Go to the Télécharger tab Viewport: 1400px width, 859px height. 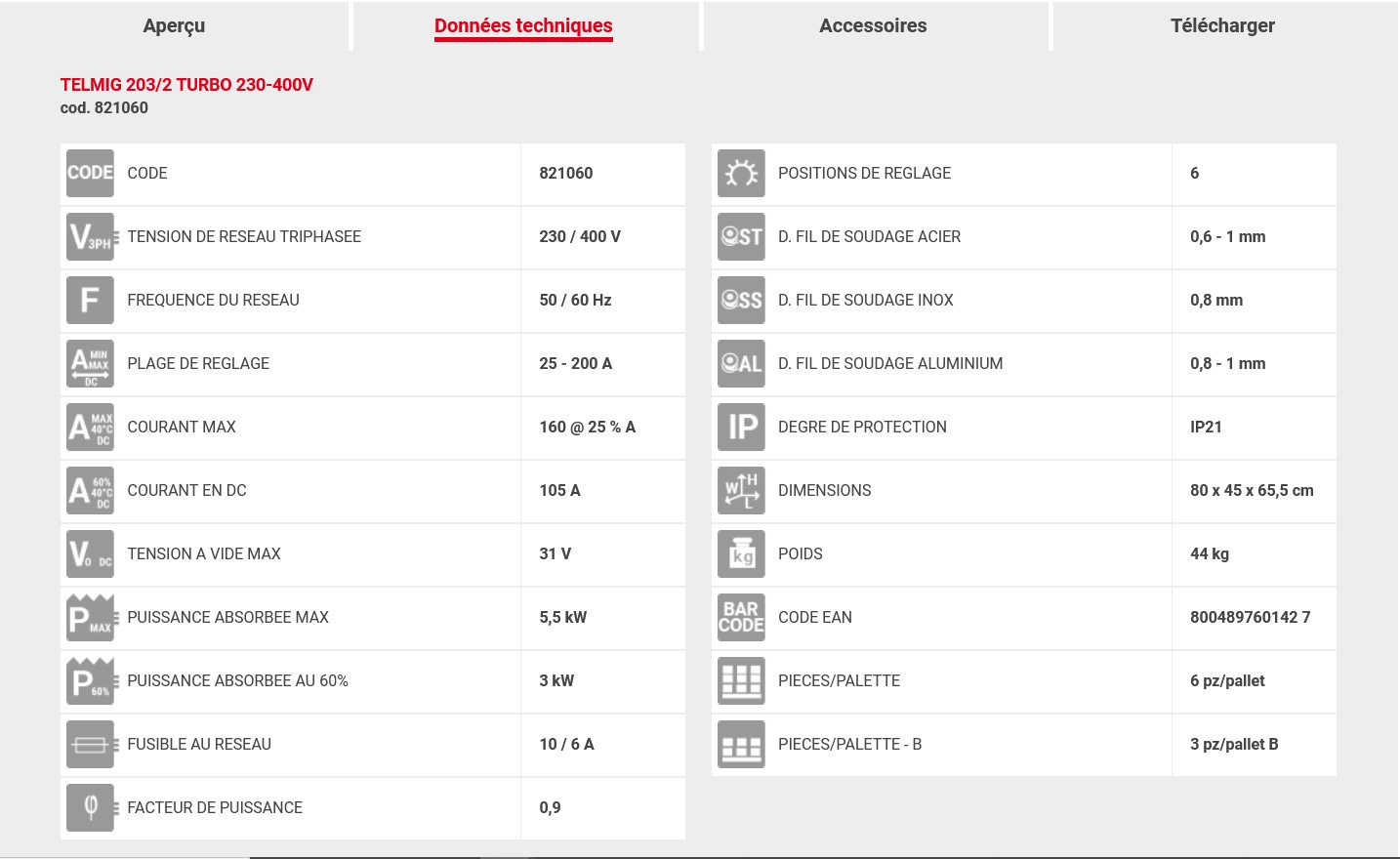1222,26
